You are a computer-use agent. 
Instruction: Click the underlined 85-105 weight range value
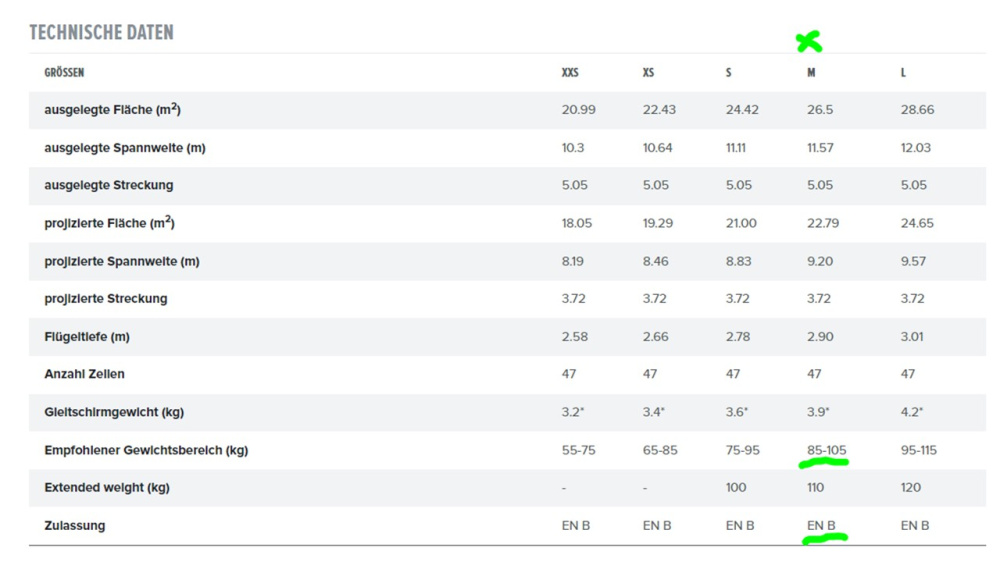tap(827, 450)
